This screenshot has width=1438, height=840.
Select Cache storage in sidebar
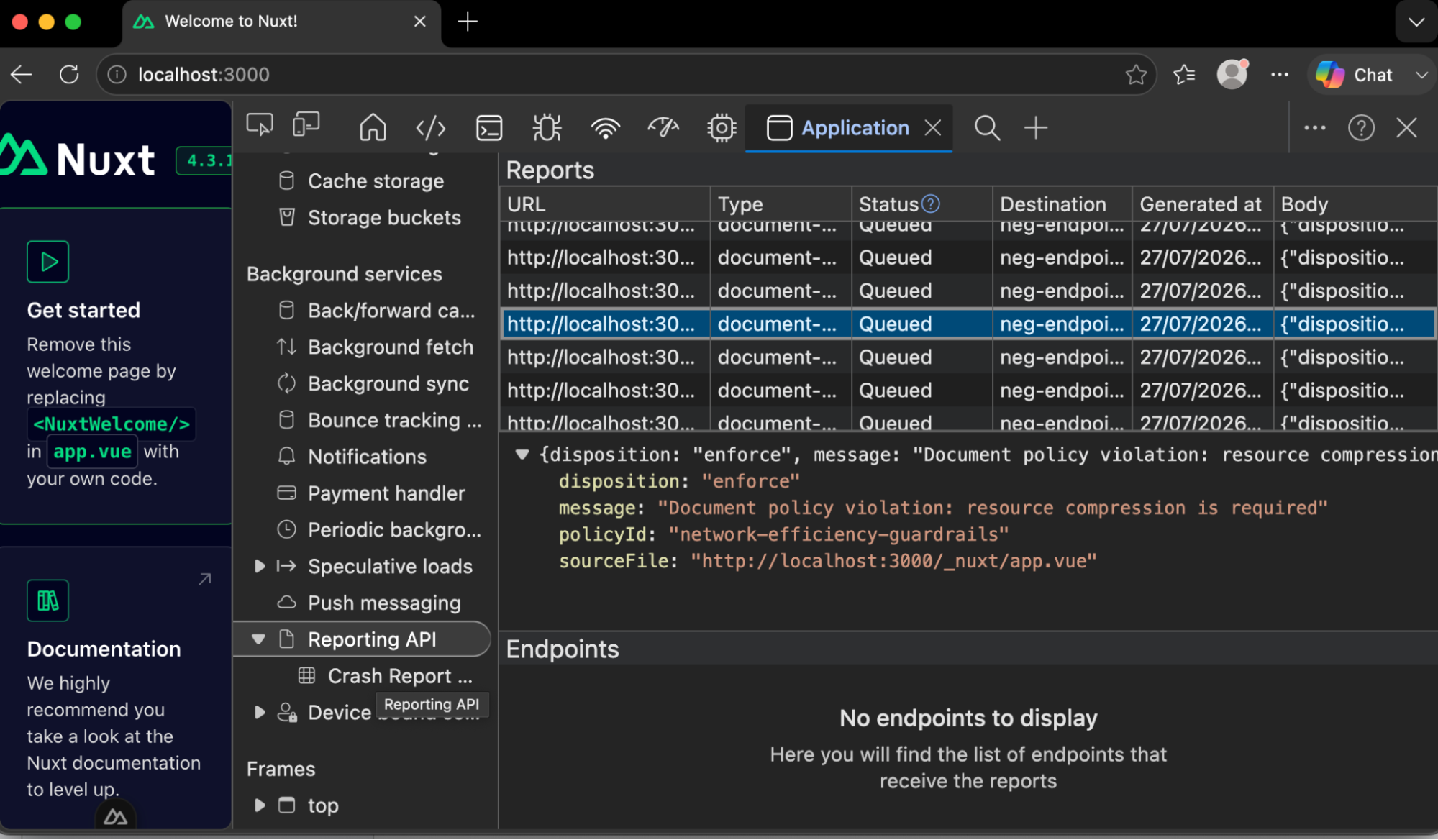point(376,181)
